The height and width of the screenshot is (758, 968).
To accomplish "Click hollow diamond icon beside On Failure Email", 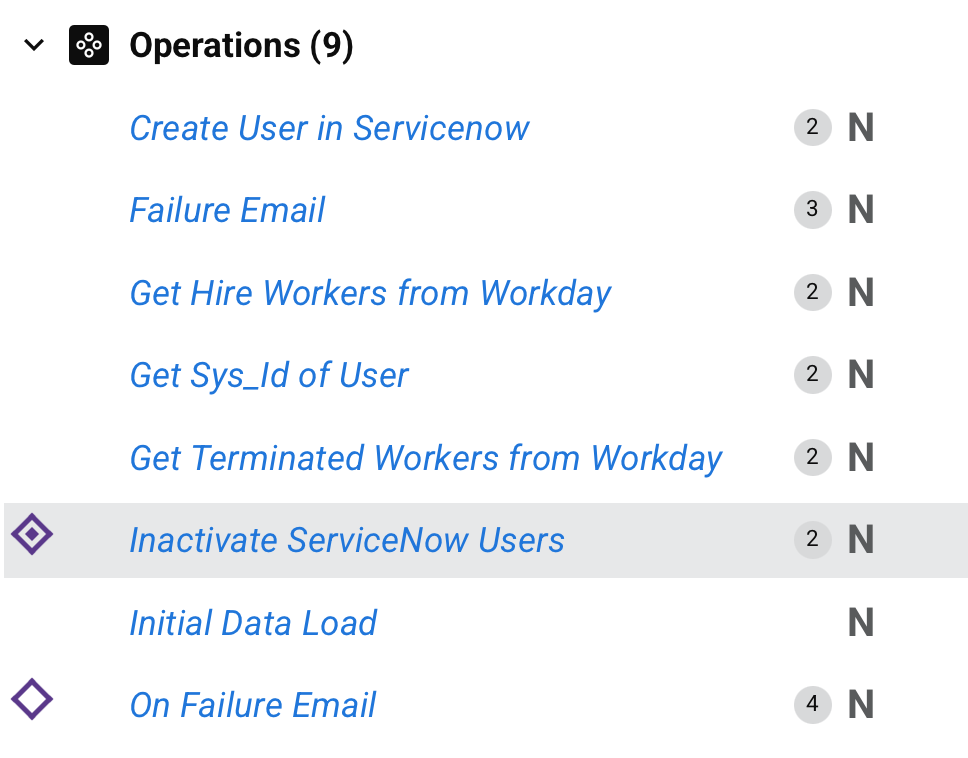I will tap(32, 699).
